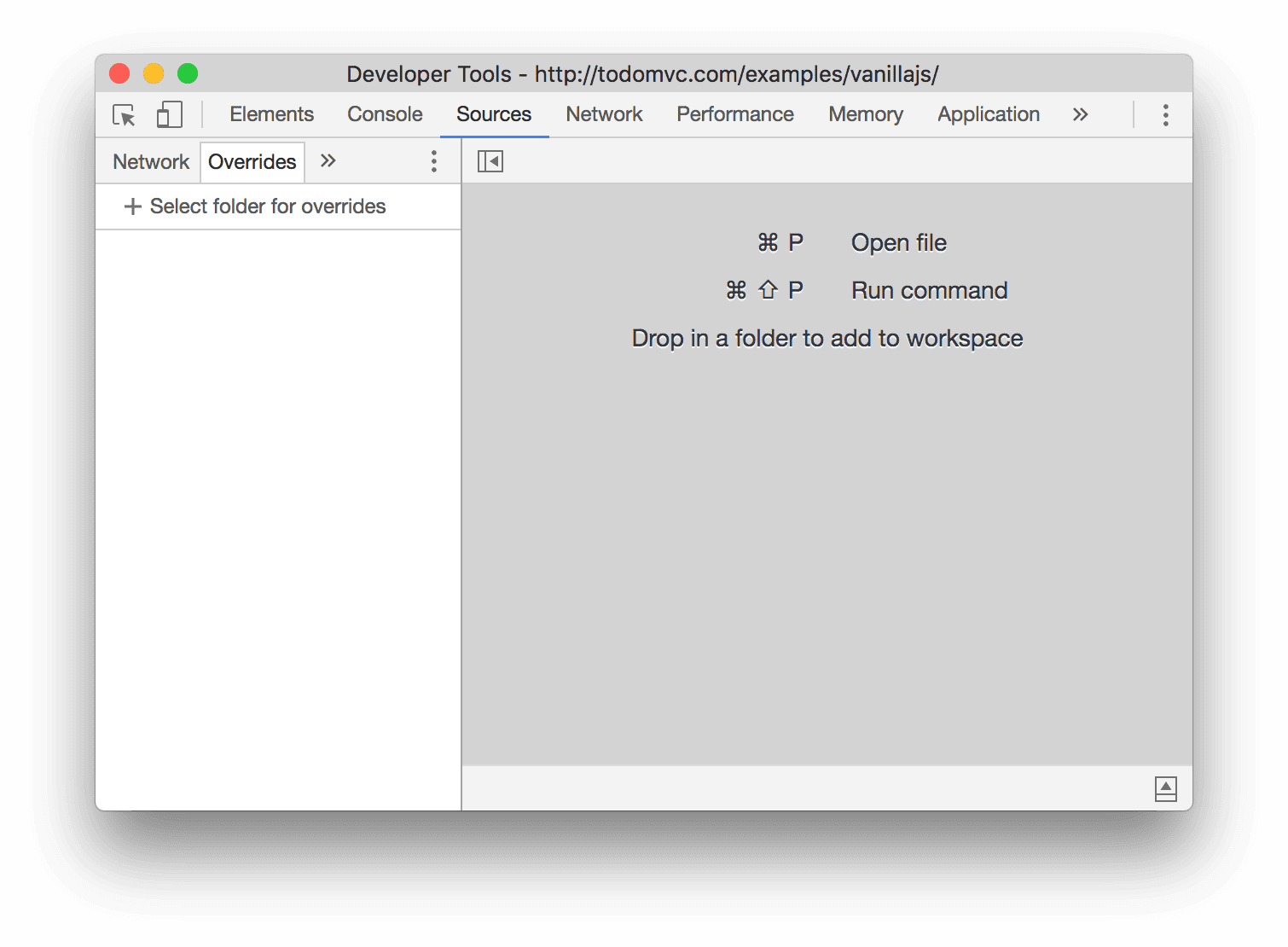Select the Memory panel tab
Image resolution: width=1288 pixels, height=947 pixels.
[x=865, y=114]
